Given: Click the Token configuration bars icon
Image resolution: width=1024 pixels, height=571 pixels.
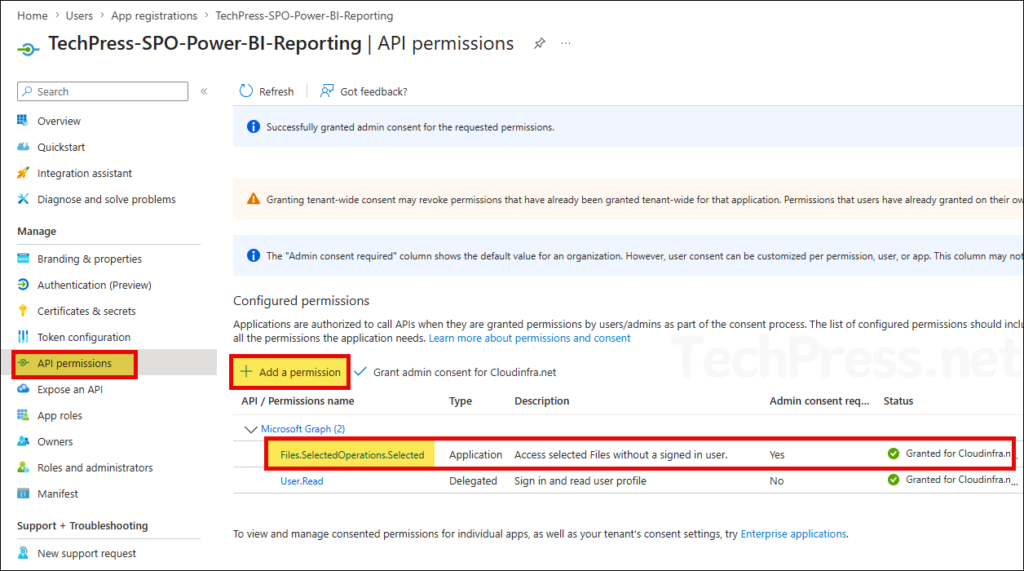Looking at the screenshot, I should click(x=23, y=336).
